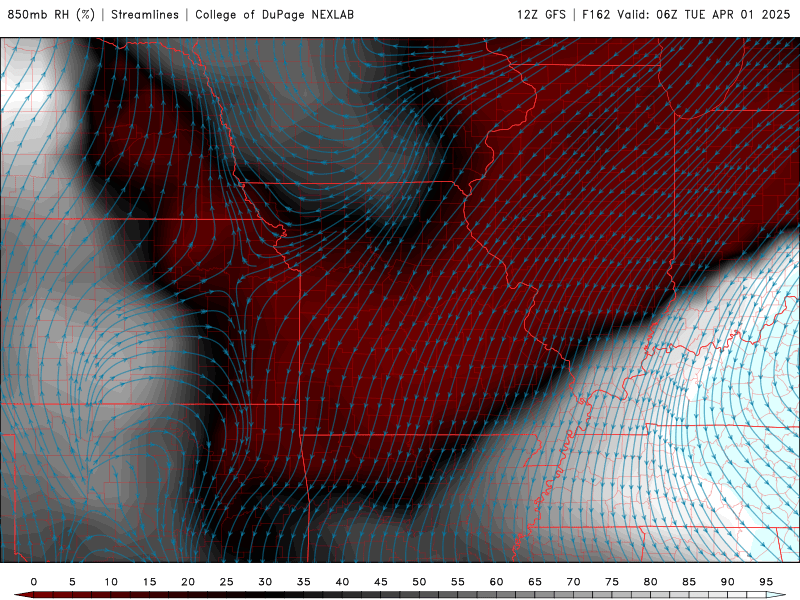This screenshot has height=600, width=800.
Task: Click the "College of DuPage NEXLAB" text
Action: pyautogui.click(x=274, y=14)
